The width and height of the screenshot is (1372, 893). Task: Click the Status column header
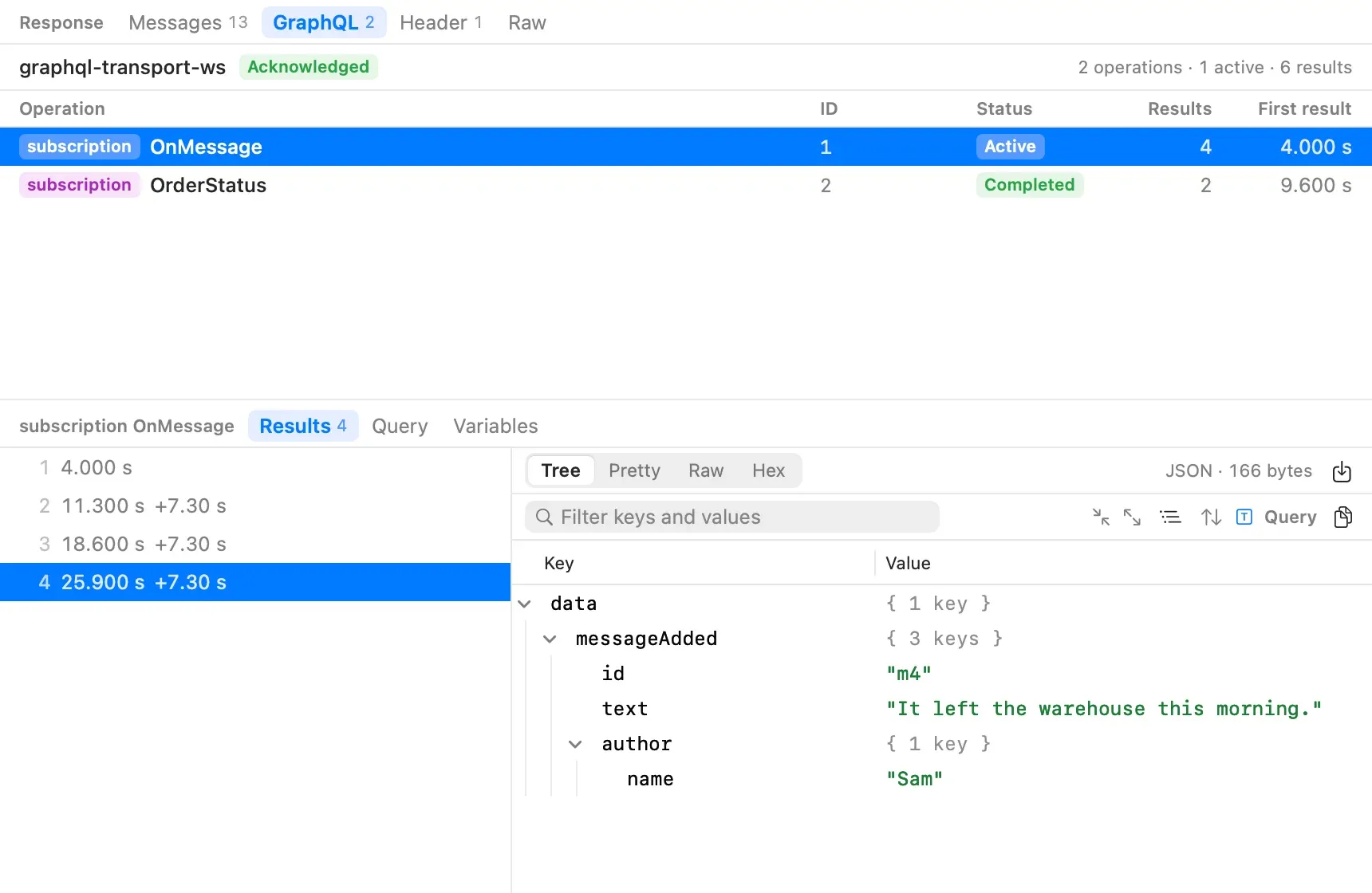1004,108
